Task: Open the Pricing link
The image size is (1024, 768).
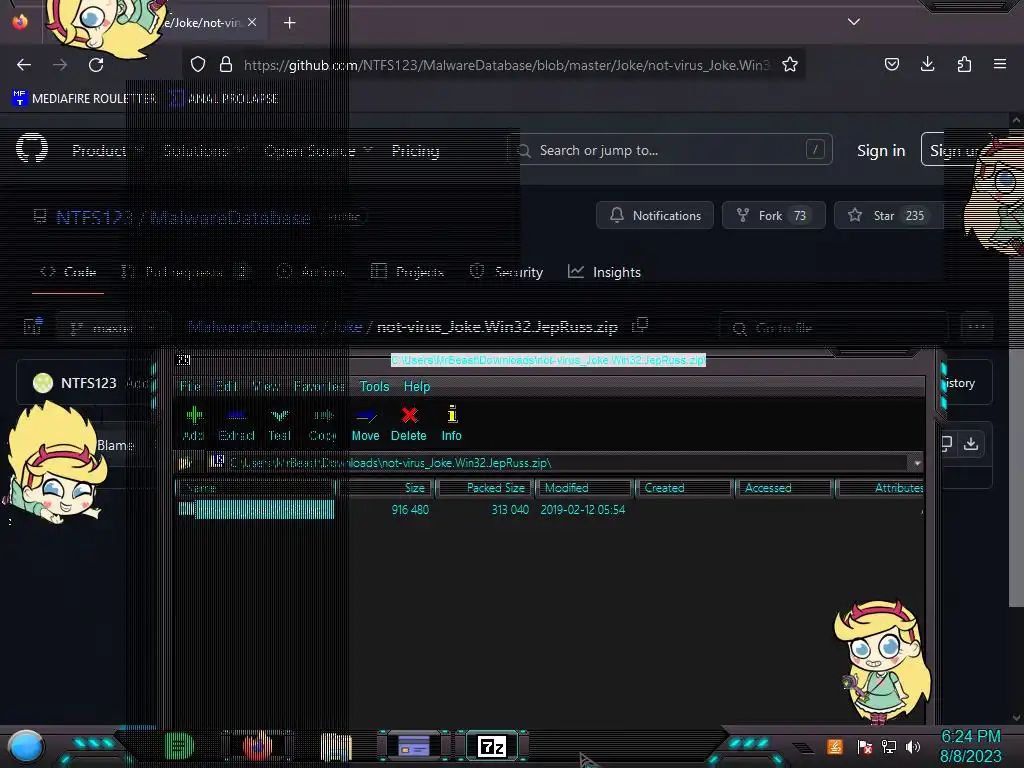Action: (415, 151)
